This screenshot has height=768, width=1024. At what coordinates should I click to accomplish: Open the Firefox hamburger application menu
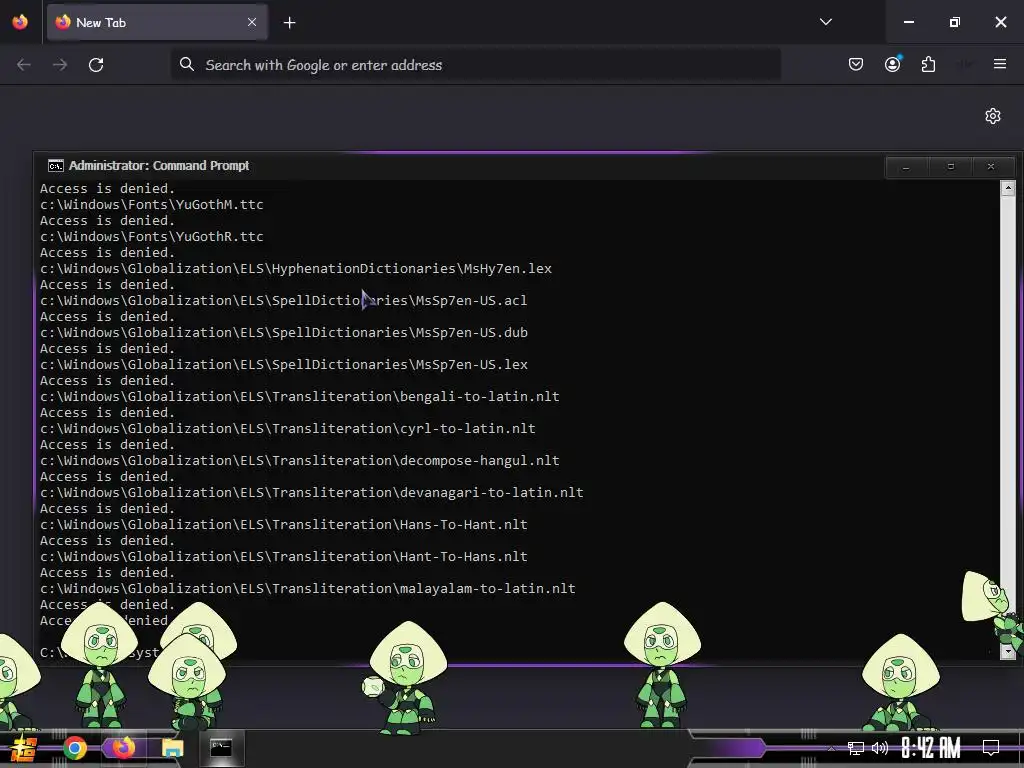click(x=1000, y=64)
